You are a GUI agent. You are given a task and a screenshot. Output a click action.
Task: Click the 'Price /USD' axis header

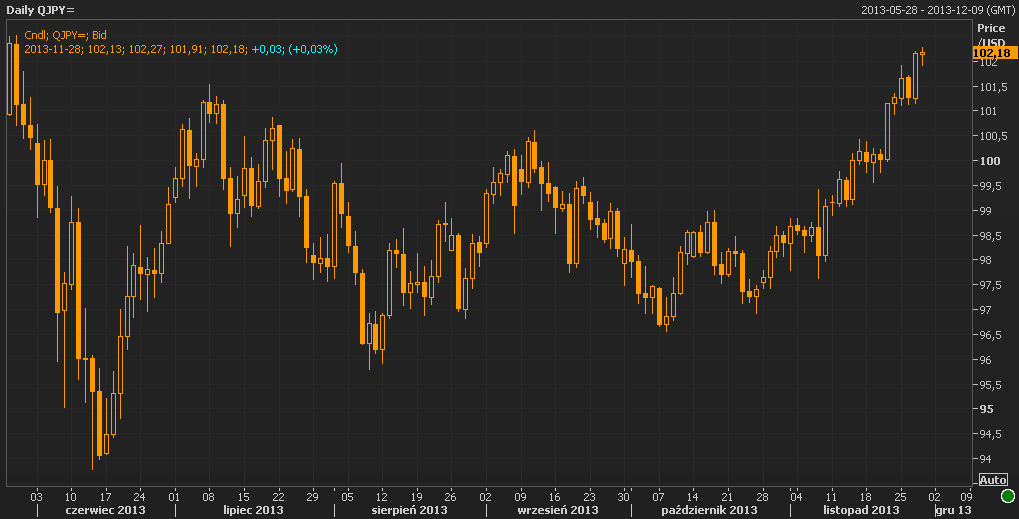click(x=991, y=35)
